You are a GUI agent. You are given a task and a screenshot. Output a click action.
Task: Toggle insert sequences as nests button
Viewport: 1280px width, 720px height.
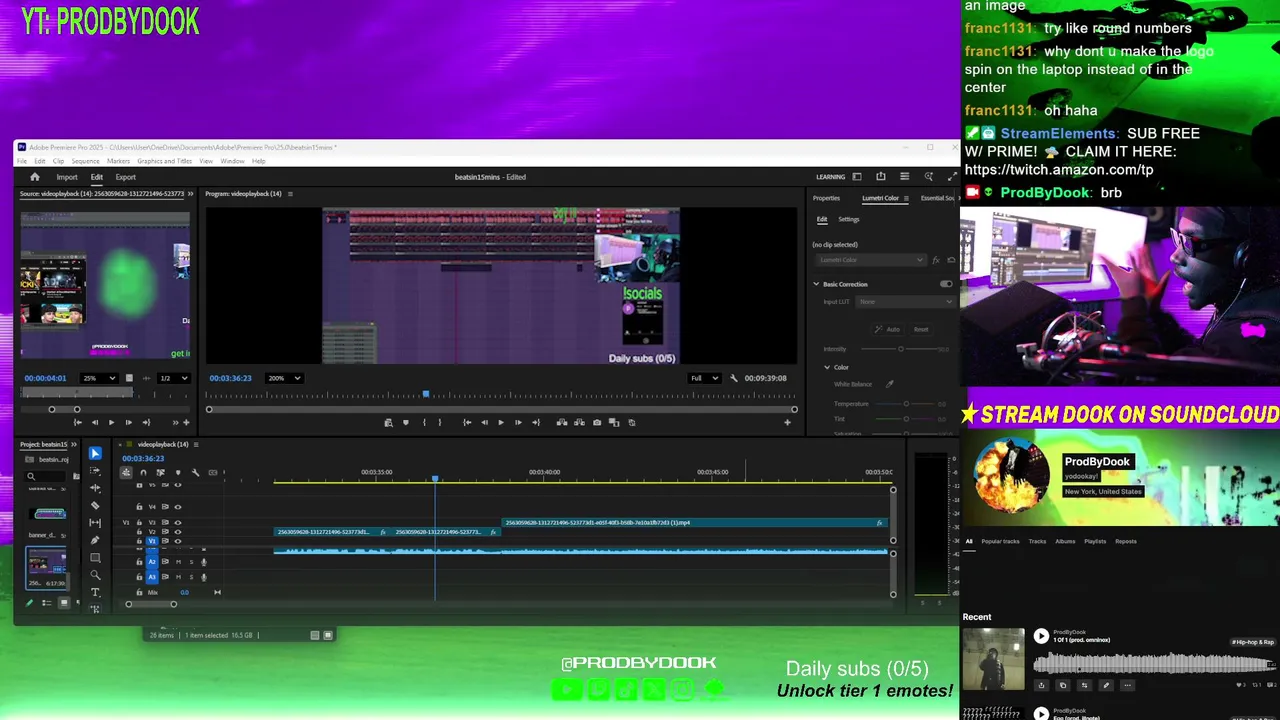[126, 472]
